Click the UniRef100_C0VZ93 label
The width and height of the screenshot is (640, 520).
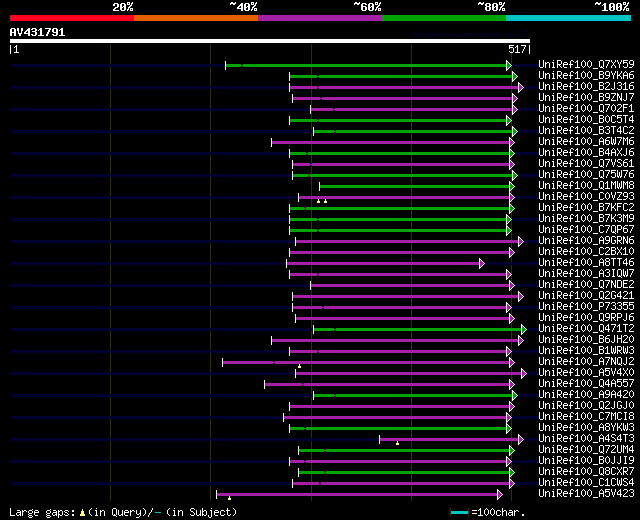coord(586,197)
